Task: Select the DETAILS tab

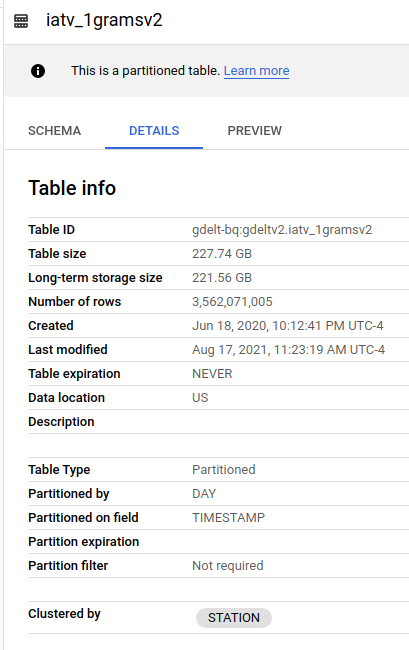Action: [x=154, y=131]
